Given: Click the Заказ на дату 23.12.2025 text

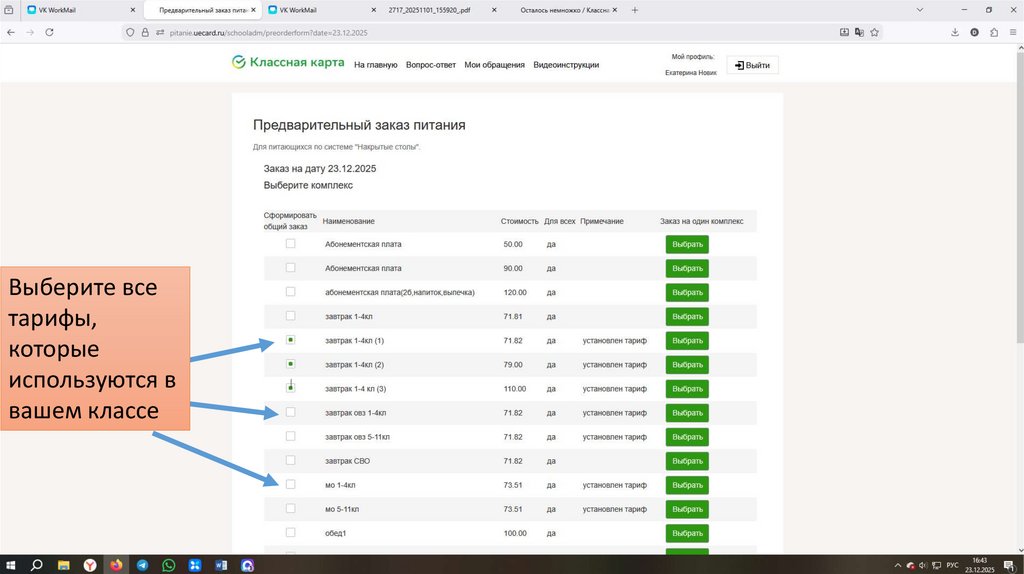Looking at the screenshot, I should point(320,168).
